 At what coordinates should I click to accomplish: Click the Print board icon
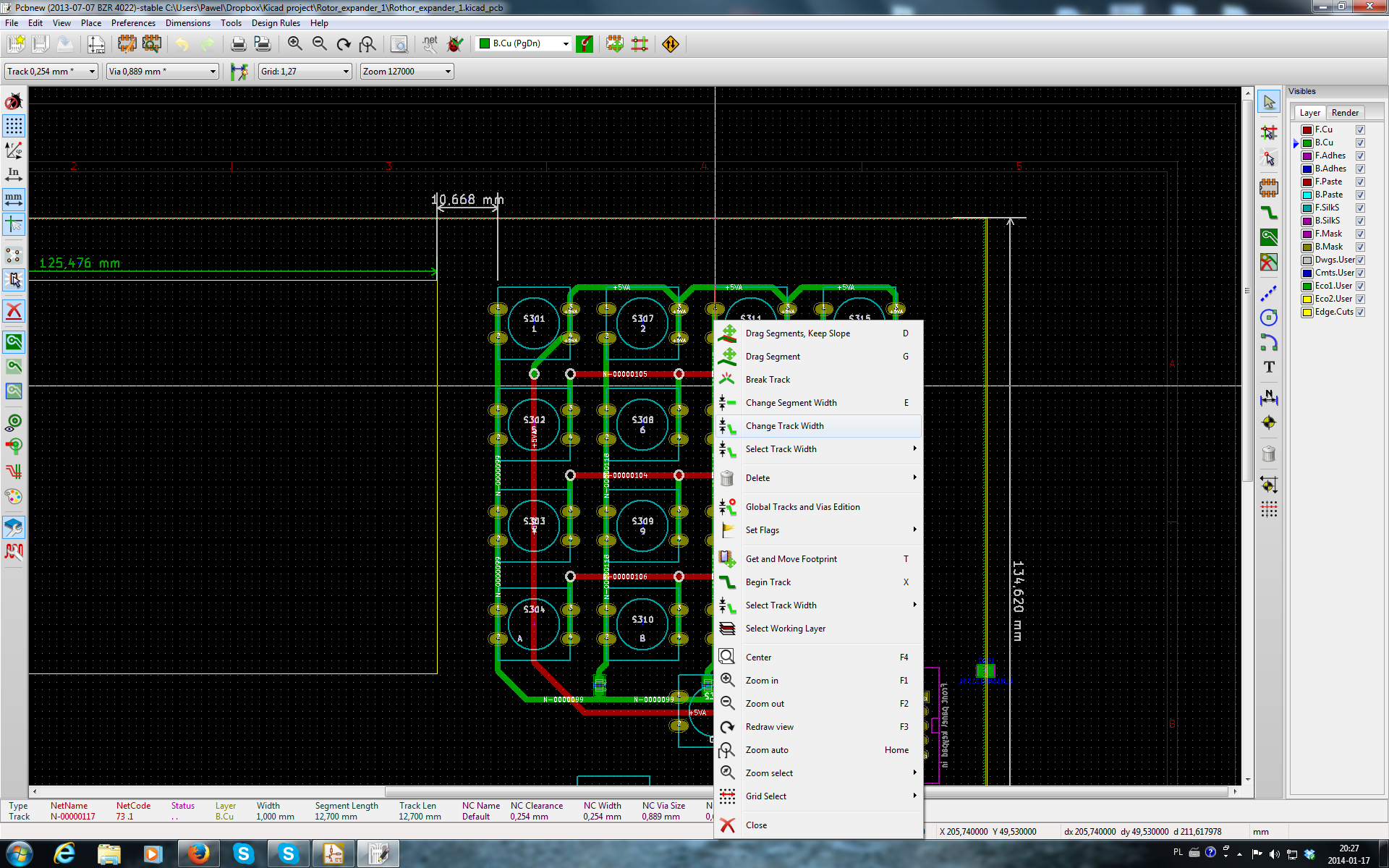(x=238, y=44)
